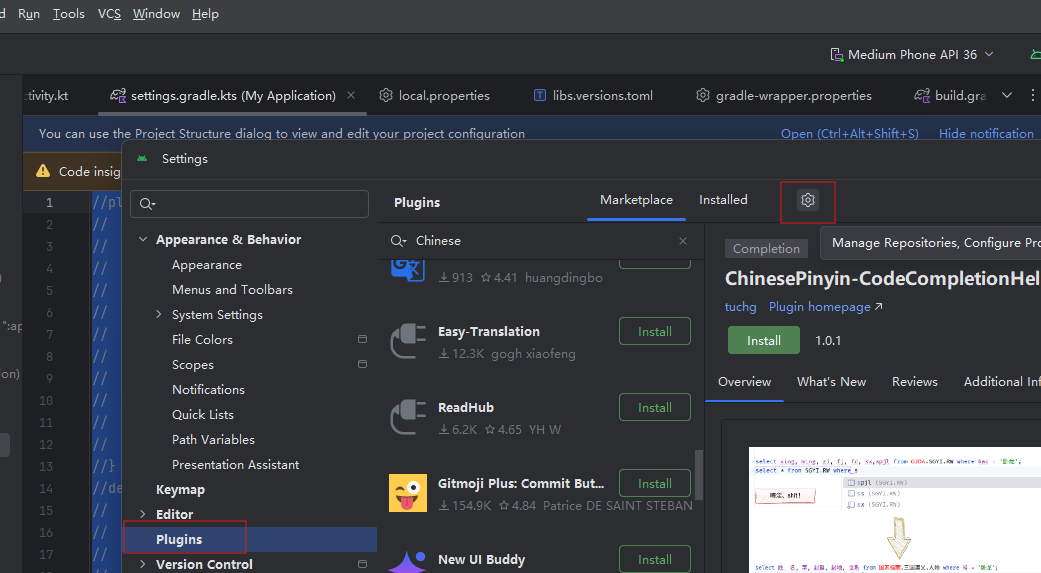Expand the System Settings node
1041x573 pixels.
159,315
